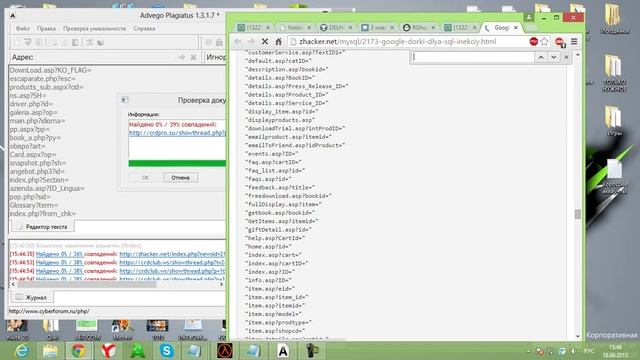Viewport: 640px width, 360px height.
Task: Select the text line Glossary?term=
Action: [34, 205]
